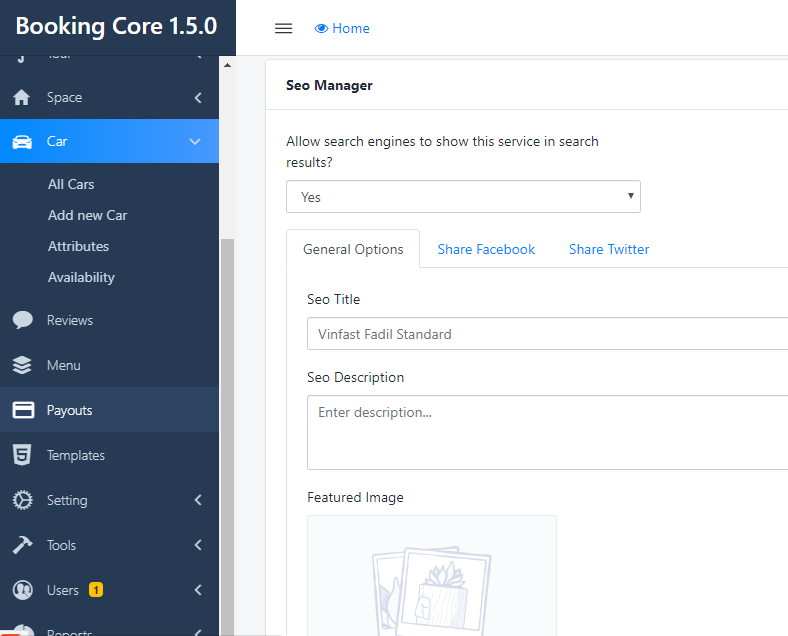The height and width of the screenshot is (636, 788).
Task: Click the Tools hammer icon
Action: coord(22,546)
